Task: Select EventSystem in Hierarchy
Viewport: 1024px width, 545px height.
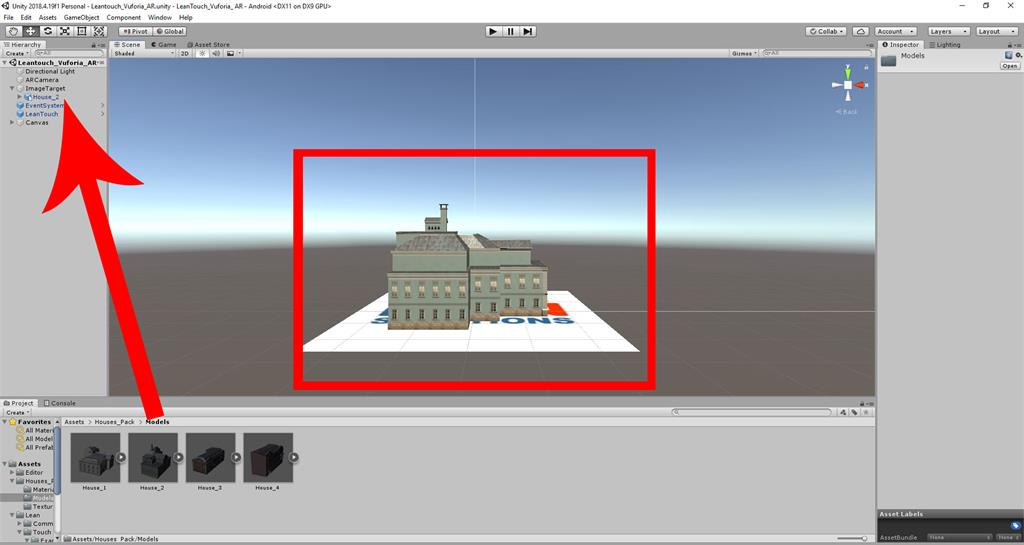Action: click(44, 105)
